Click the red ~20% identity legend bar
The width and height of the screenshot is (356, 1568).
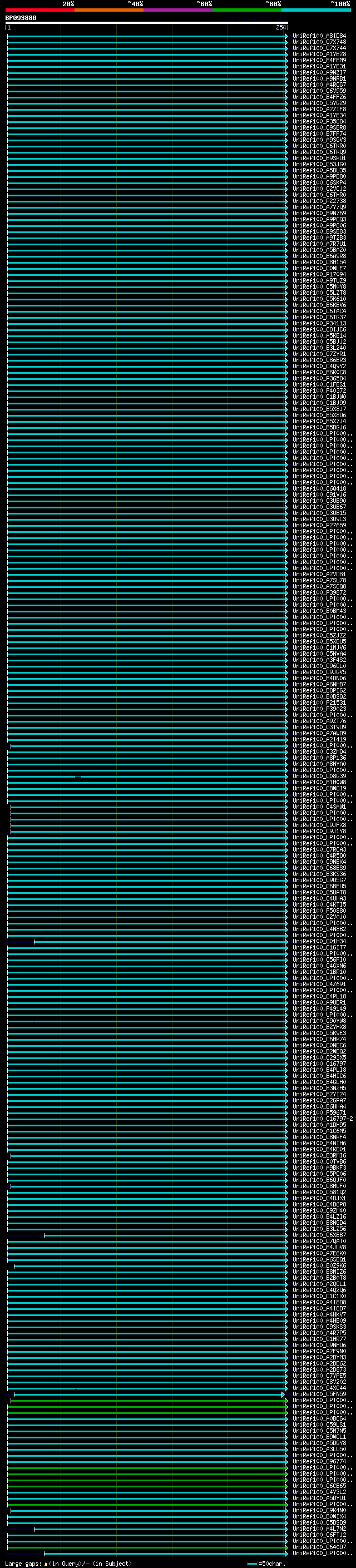tap(39, 10)
